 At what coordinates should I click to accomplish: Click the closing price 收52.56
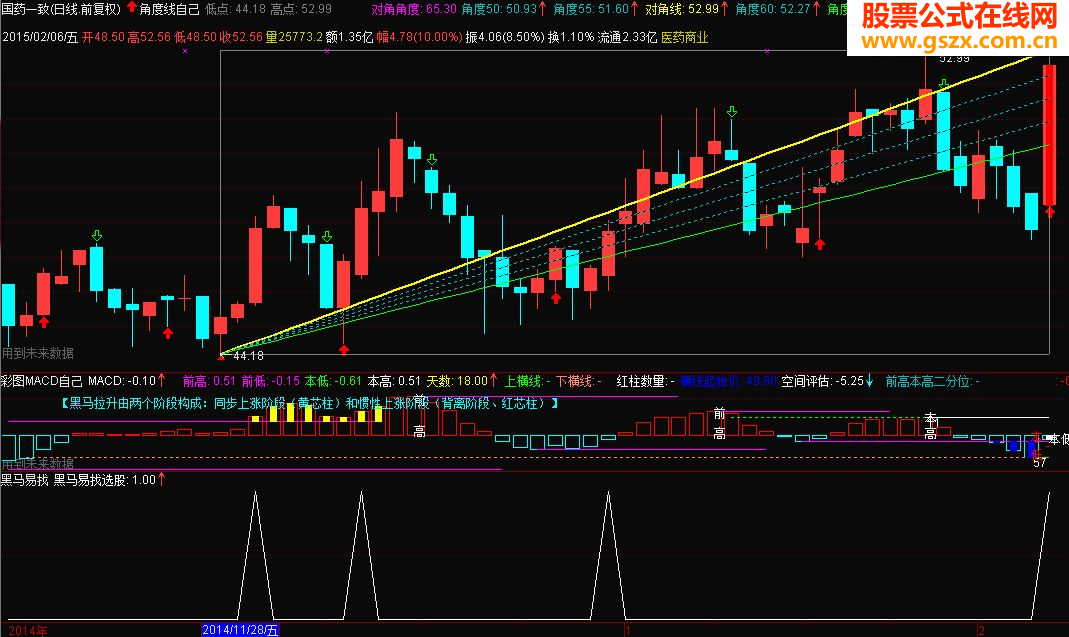(241, 37)
